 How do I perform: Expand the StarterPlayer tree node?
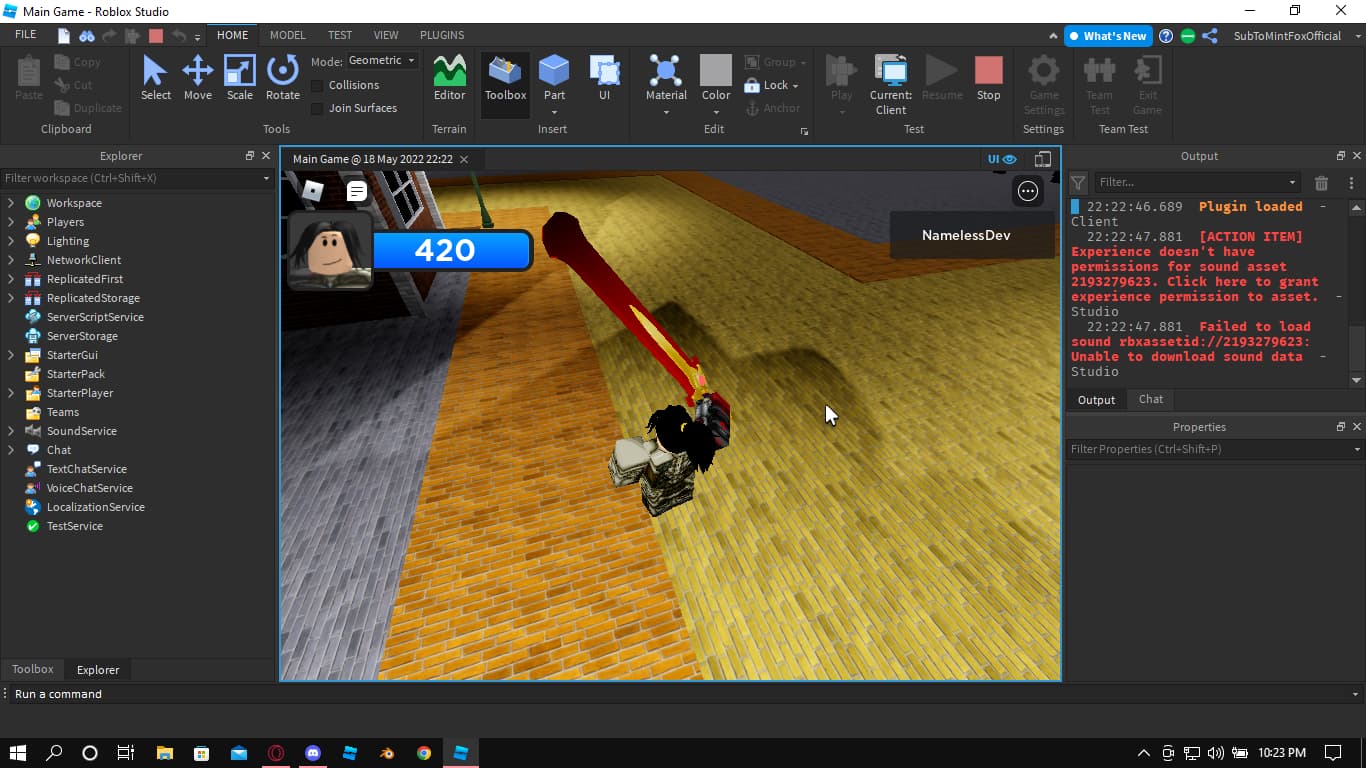click(x=11, y=393)
